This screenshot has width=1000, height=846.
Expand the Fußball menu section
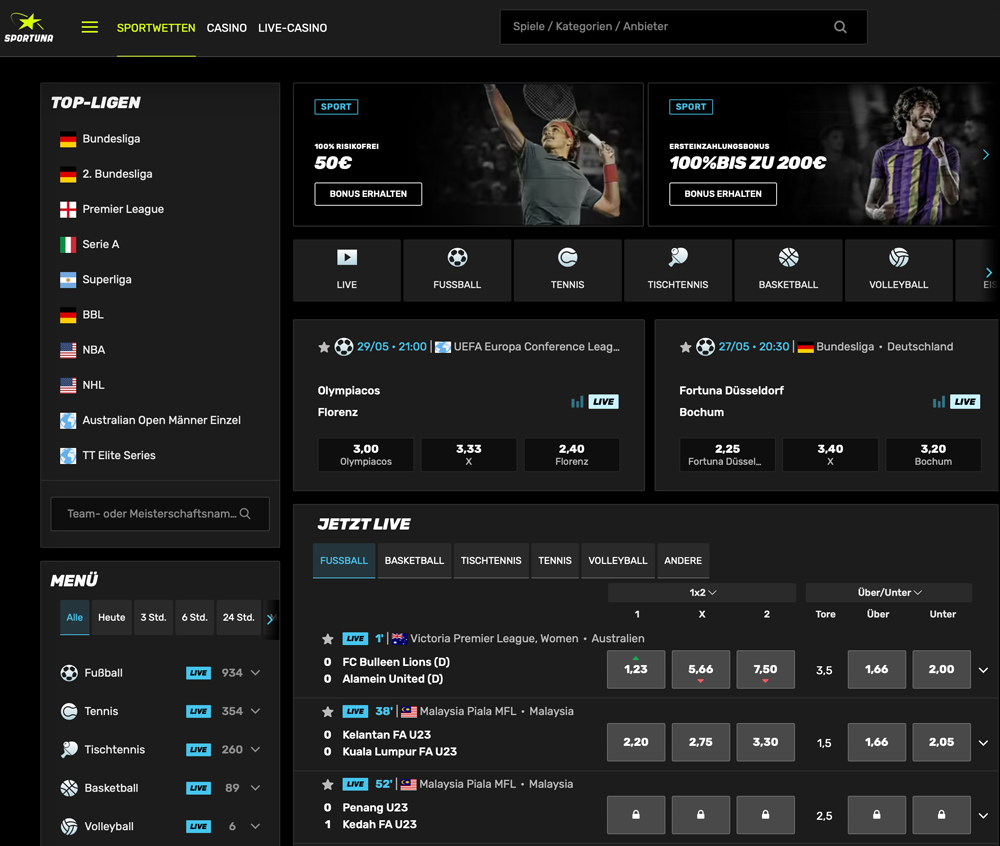pos(256,673)
